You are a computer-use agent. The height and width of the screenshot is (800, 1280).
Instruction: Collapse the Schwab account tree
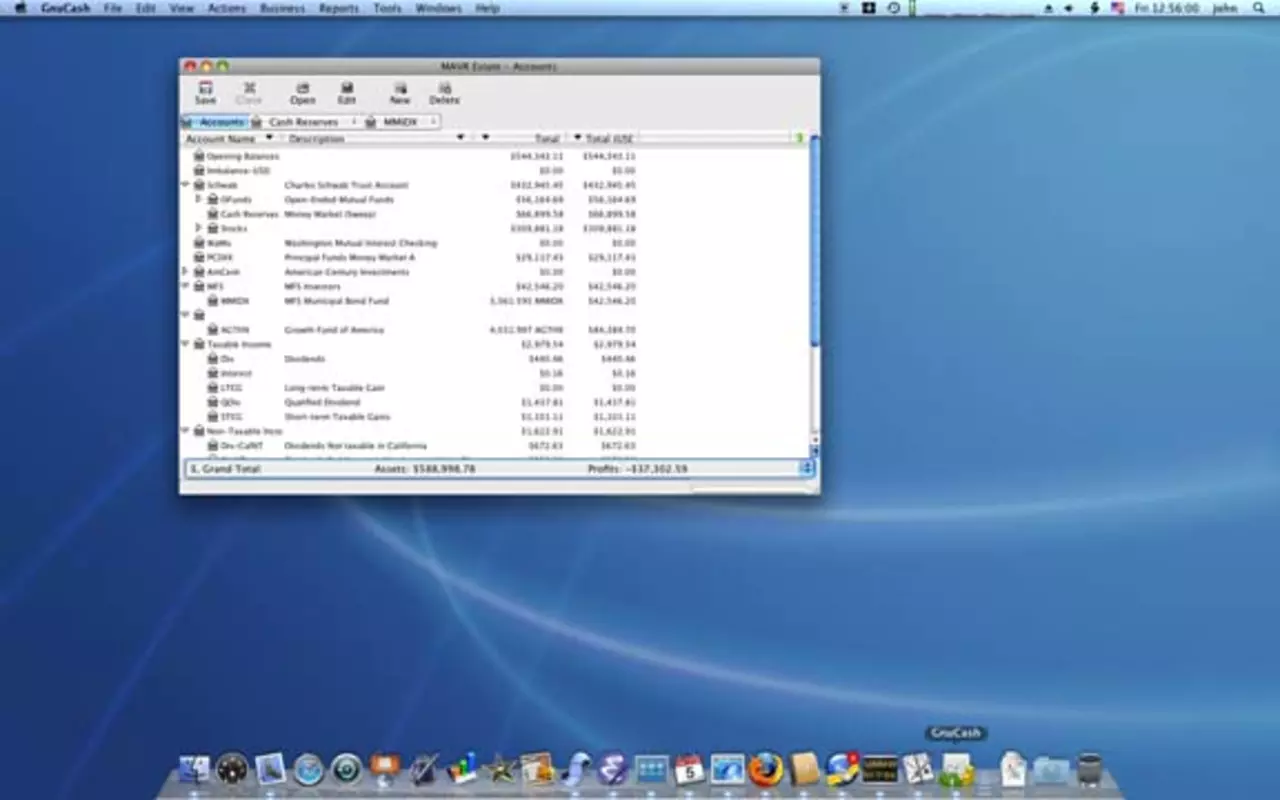pos(185,185)
